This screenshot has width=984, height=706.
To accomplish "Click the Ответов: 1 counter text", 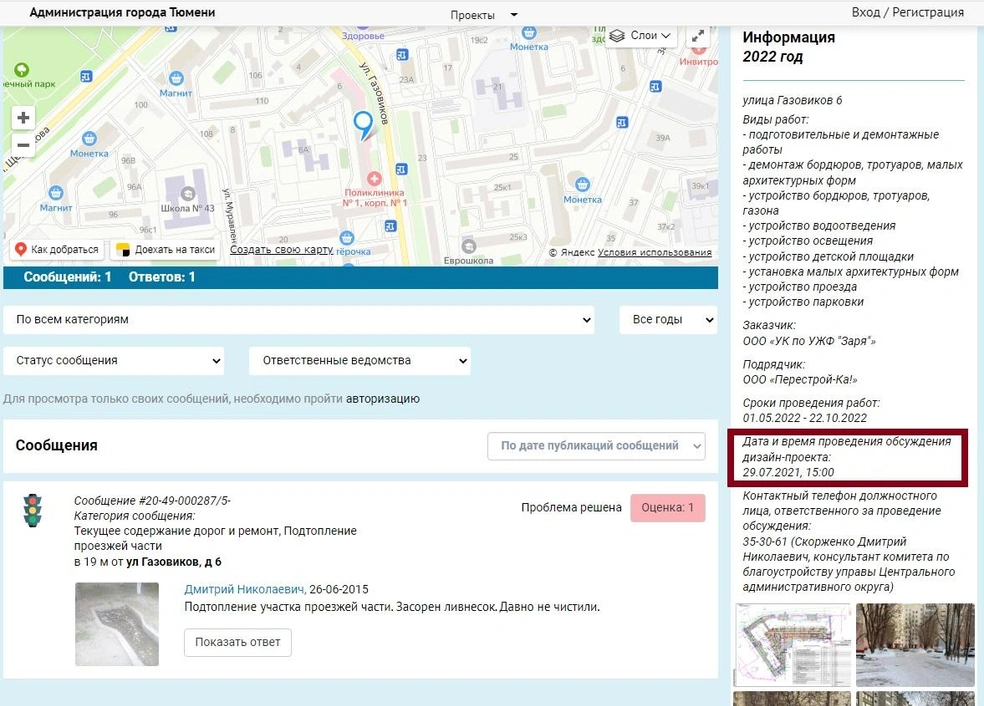I will click(x=162, y=277).
